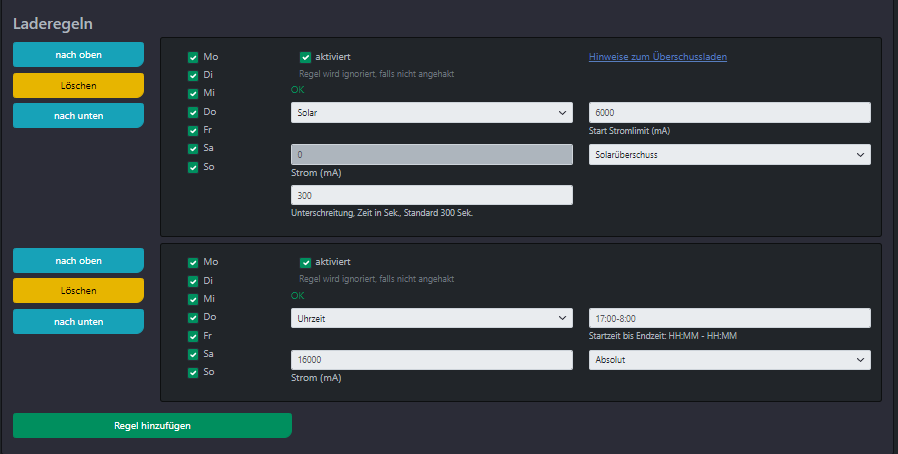Screen dimensions: 898x454
Task: Uncheck Fr in the second rule
Action: pyautogui.click(x=193, y=336)
